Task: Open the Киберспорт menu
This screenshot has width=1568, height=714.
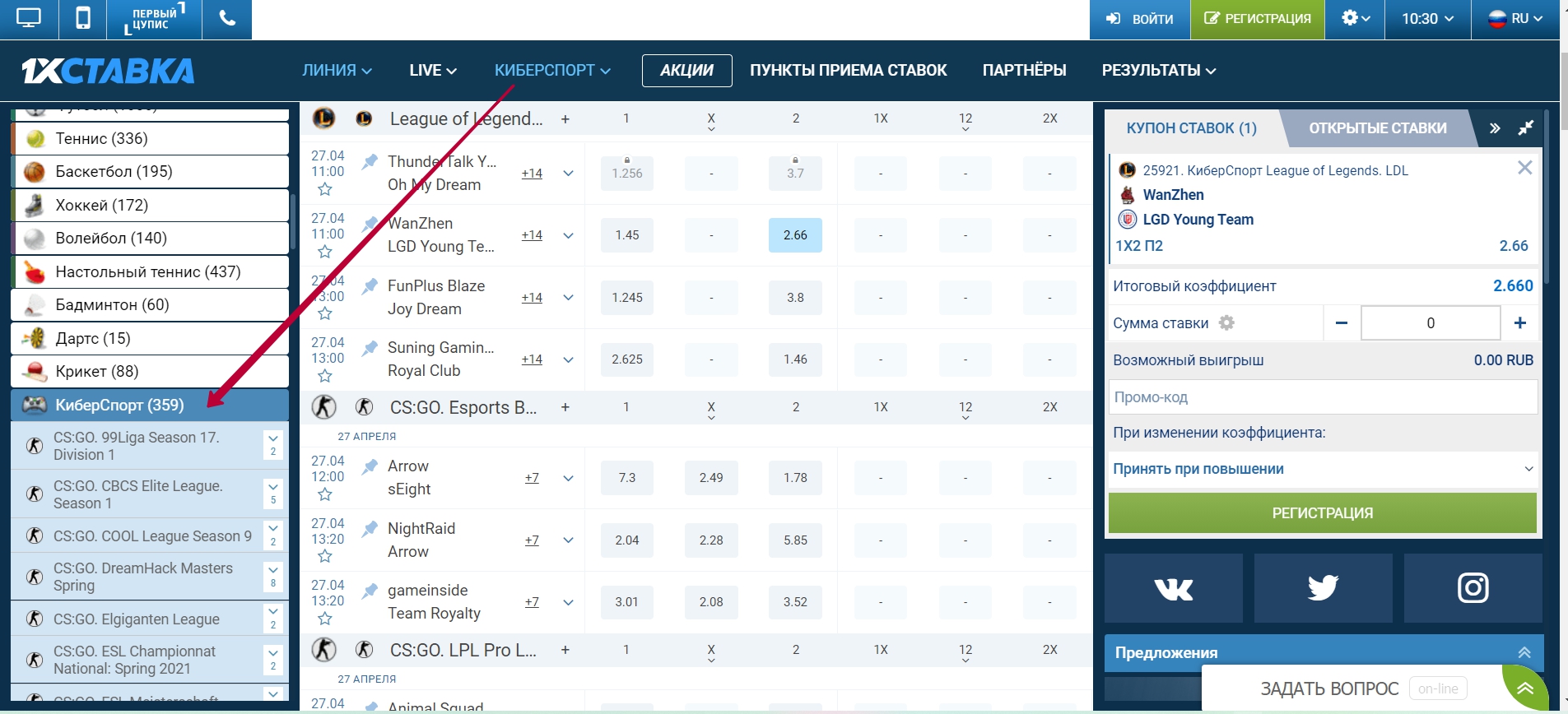Action: pyautogui.click(x=552, y=71)
